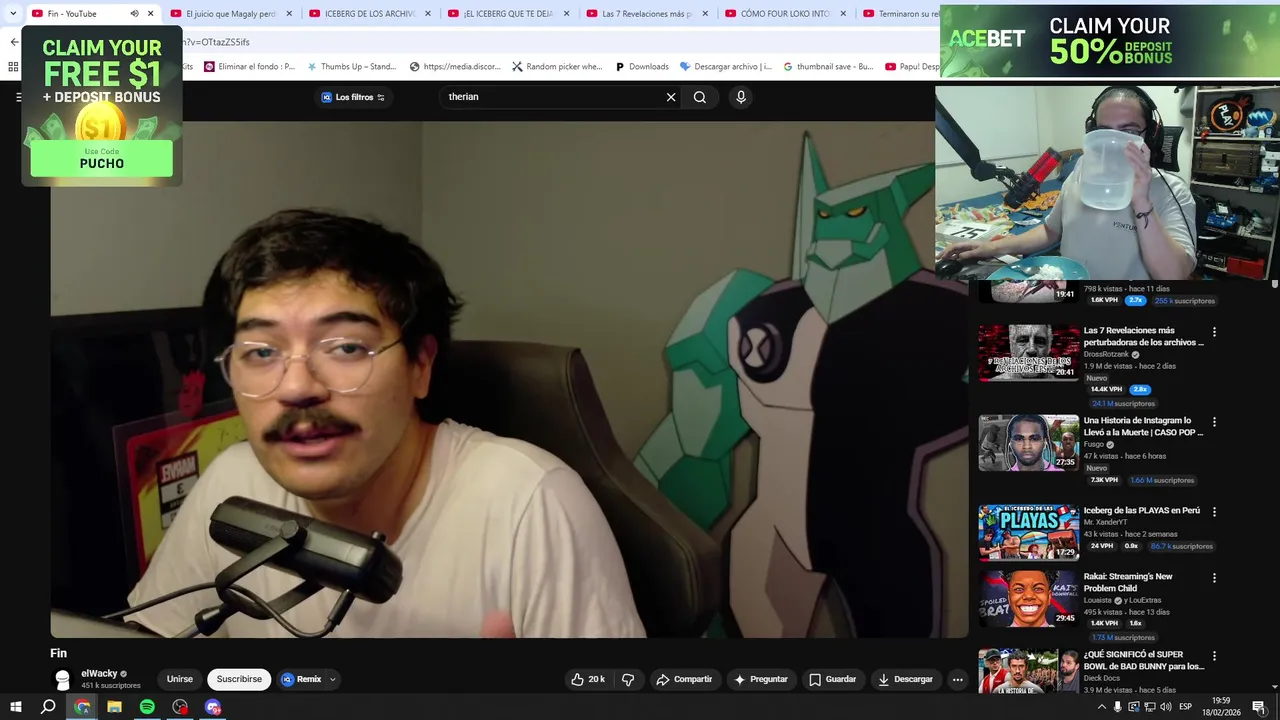1280x720 pixels.
Task: Open the 'Las 7 Revelaciones' video thumbnail
Action: click(x=1028, y=352)
